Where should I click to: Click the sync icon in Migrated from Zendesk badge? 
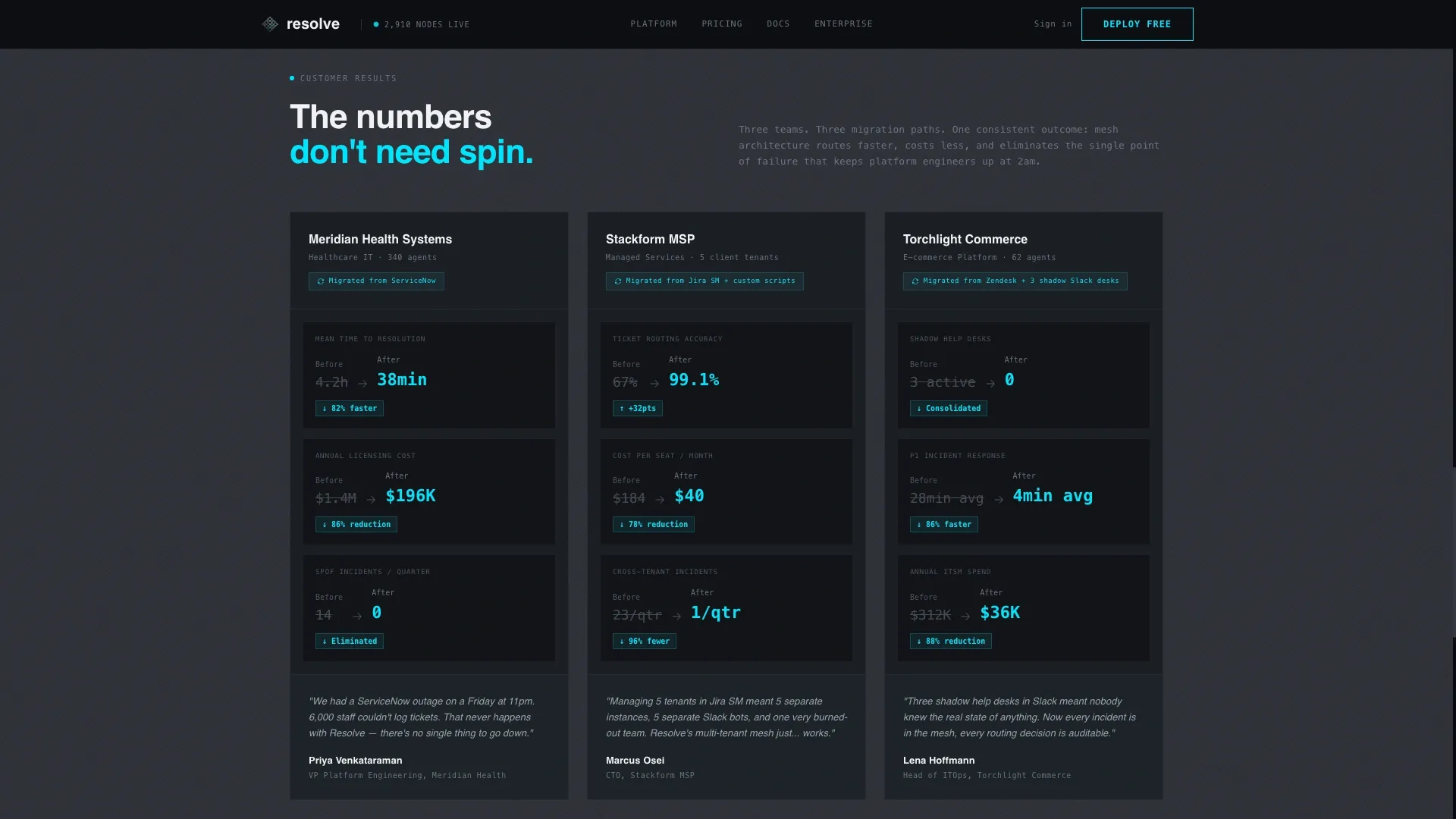click(x=915, y=281)
